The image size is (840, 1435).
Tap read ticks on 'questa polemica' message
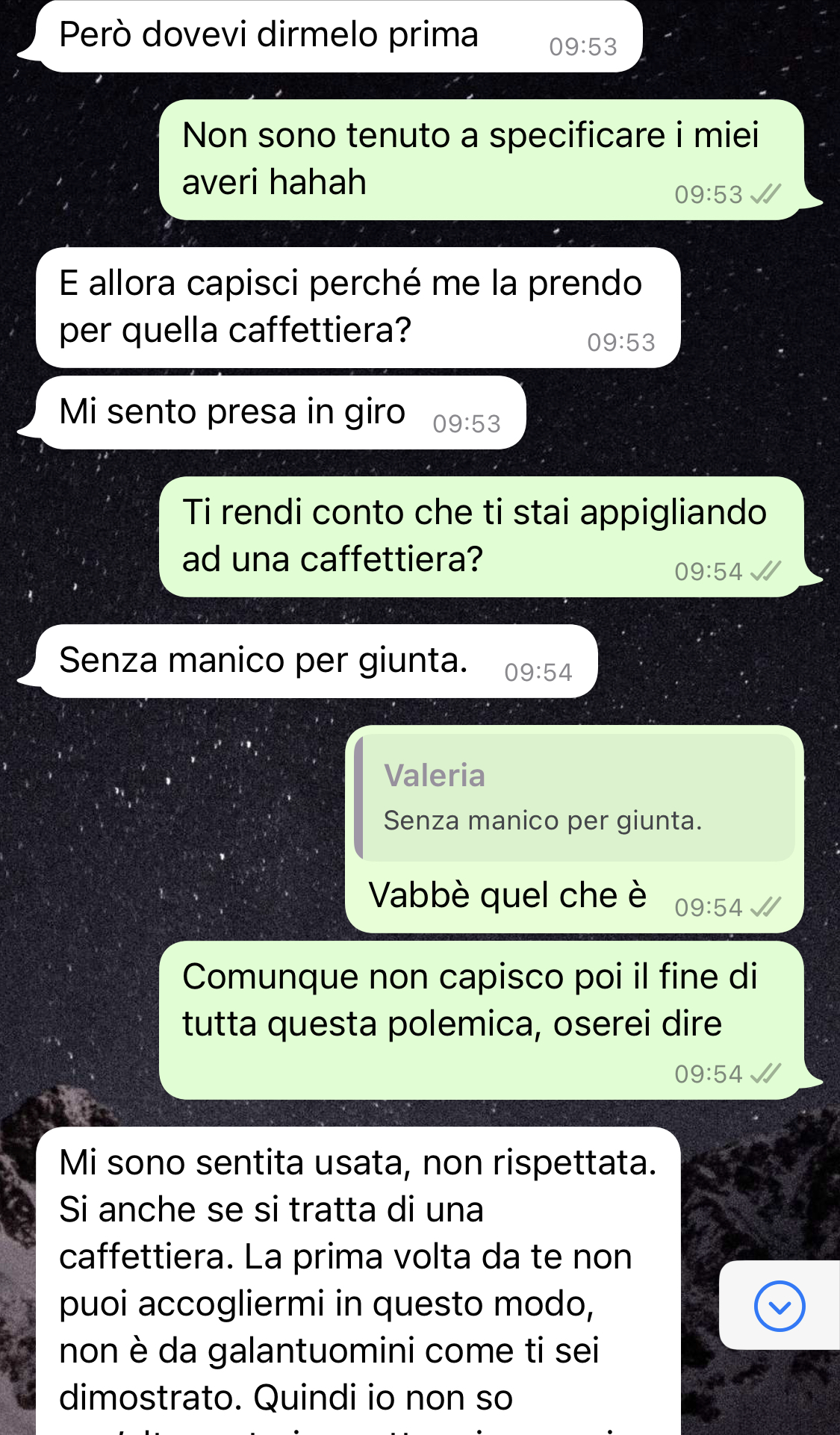coord(765,1074)
